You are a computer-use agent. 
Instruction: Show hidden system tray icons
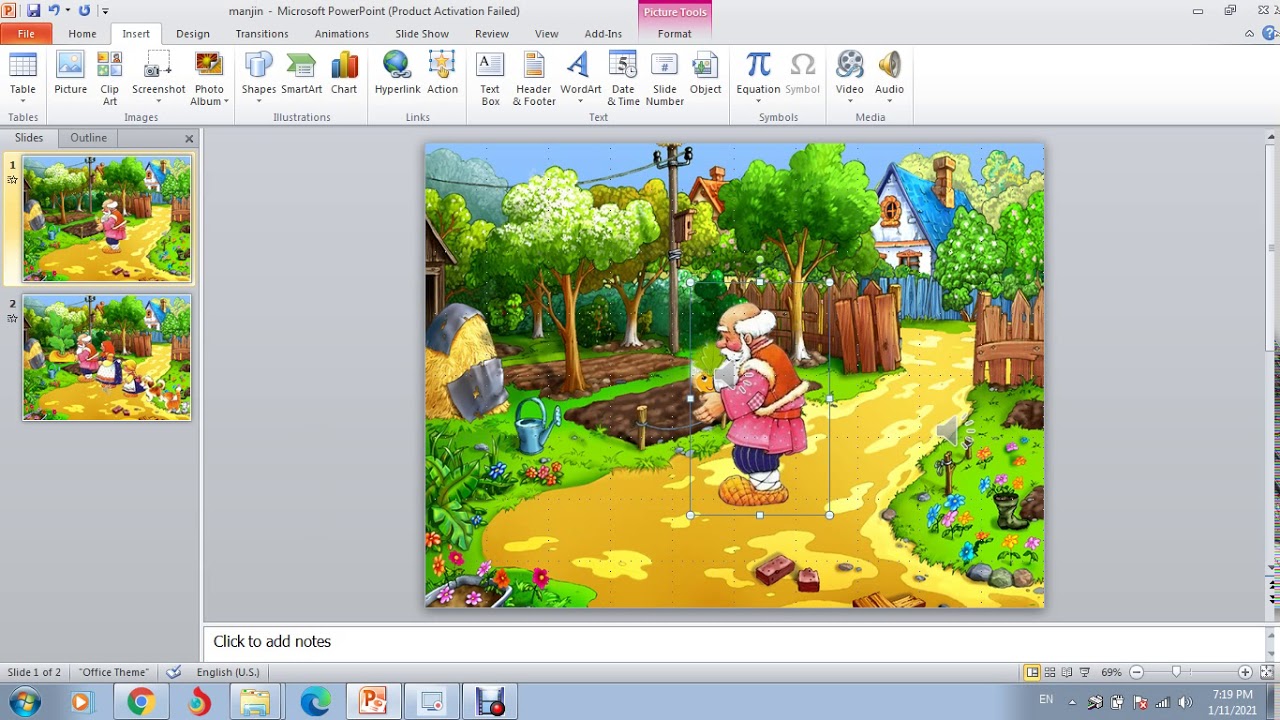[x=1073, y=702]
